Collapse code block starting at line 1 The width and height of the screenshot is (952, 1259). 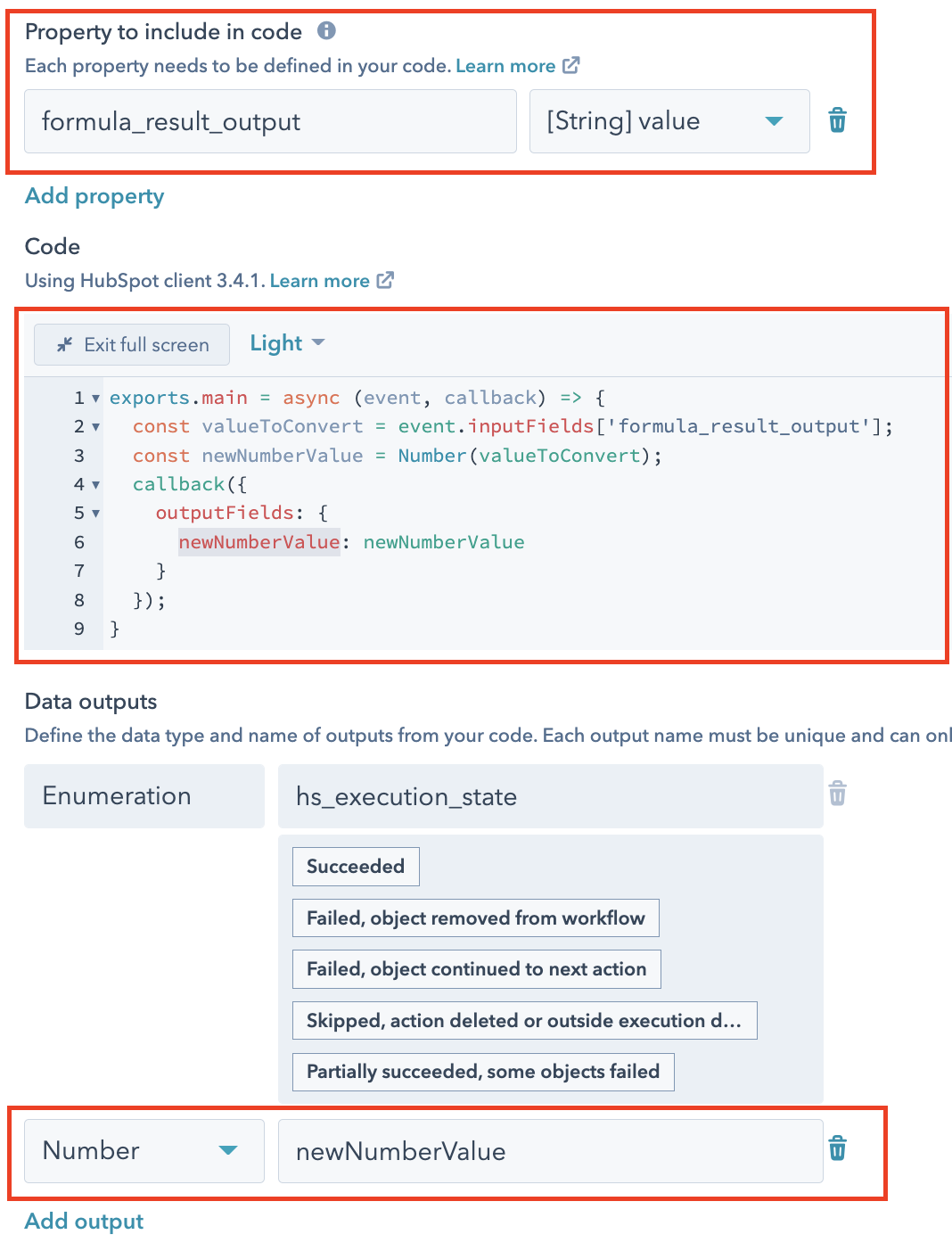pyautogui.click(x=94, y=398)
